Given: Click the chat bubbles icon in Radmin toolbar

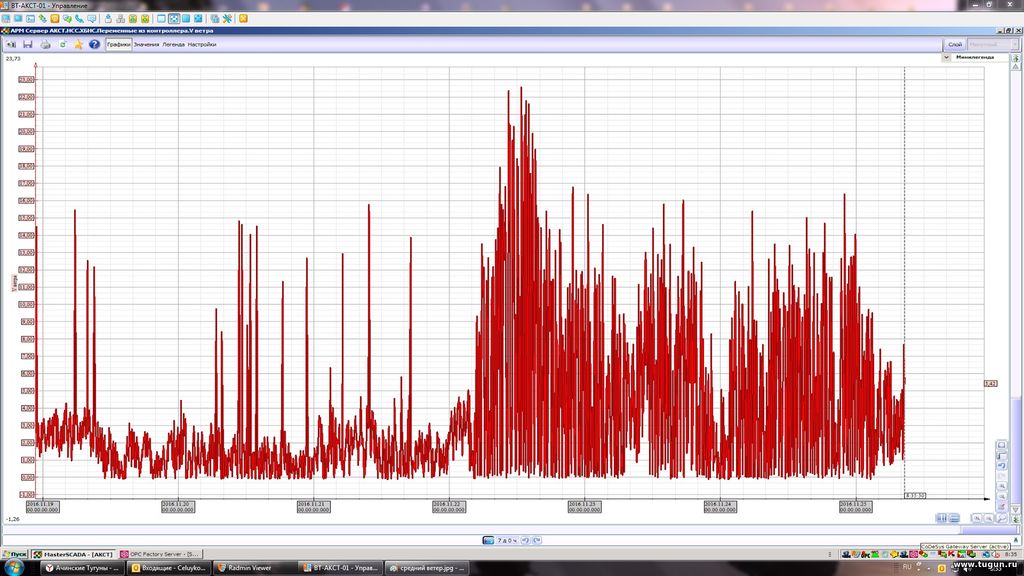Looking at the screenshot, I should click(67, 18).
